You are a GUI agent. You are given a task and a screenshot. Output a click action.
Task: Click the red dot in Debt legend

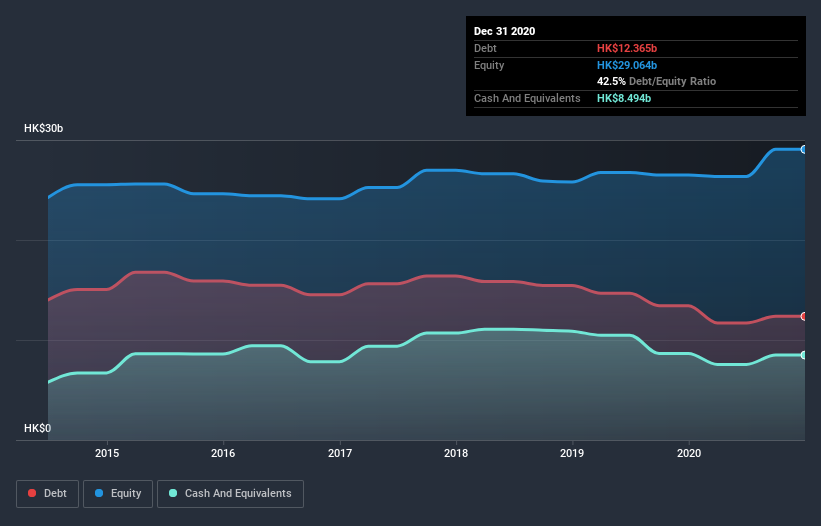point(32,493)
